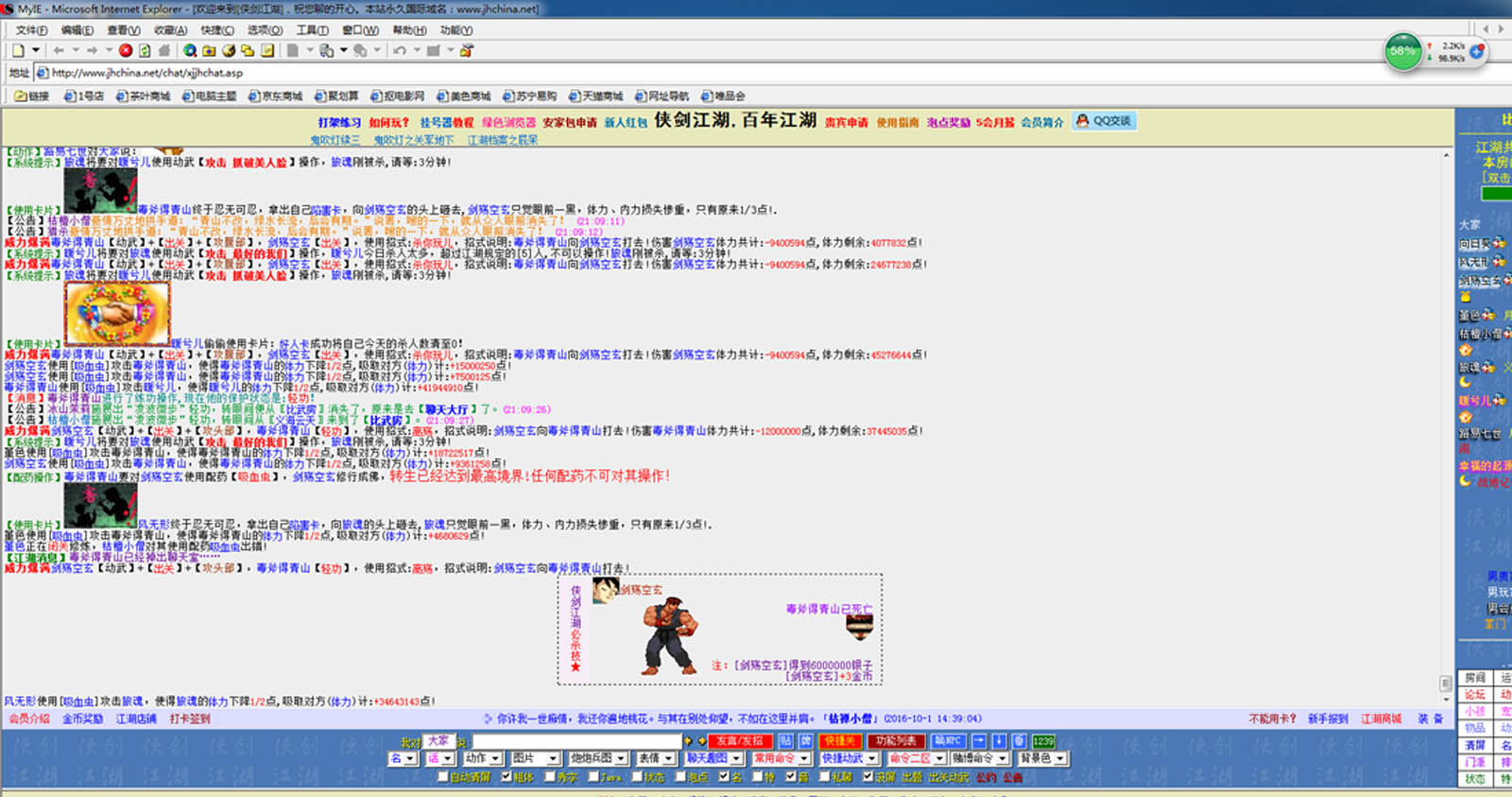
Task: Open the 工具(T) menu
Action: [313, 30]
